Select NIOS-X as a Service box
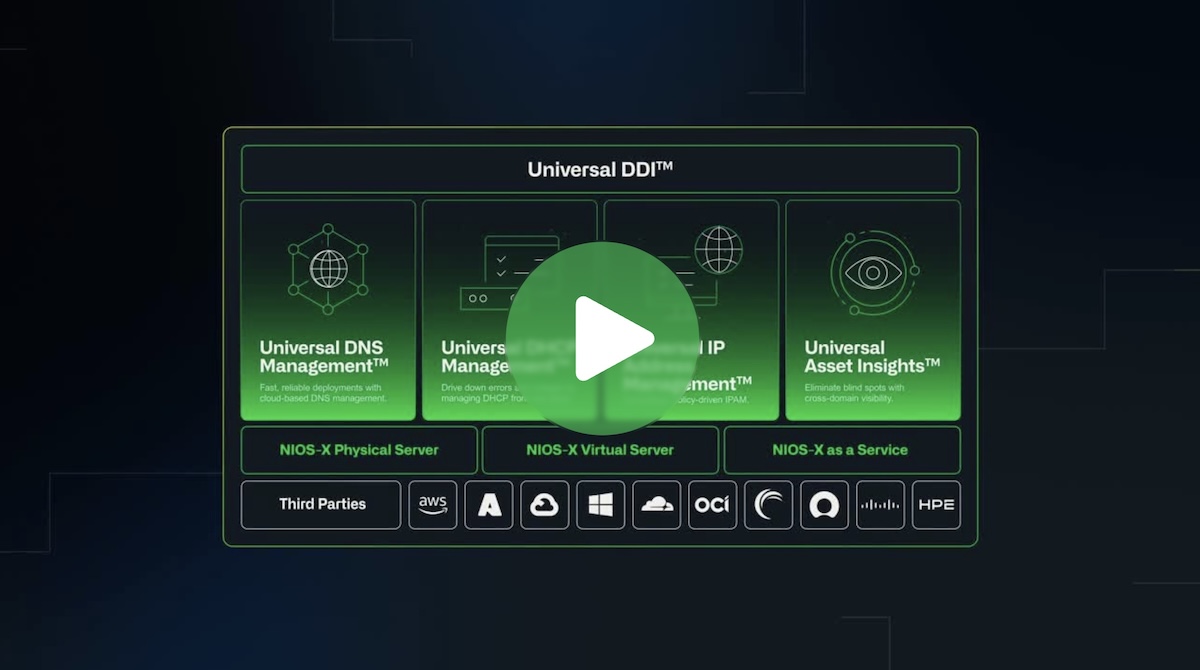 pyautogui.click(x=841, y=450)
